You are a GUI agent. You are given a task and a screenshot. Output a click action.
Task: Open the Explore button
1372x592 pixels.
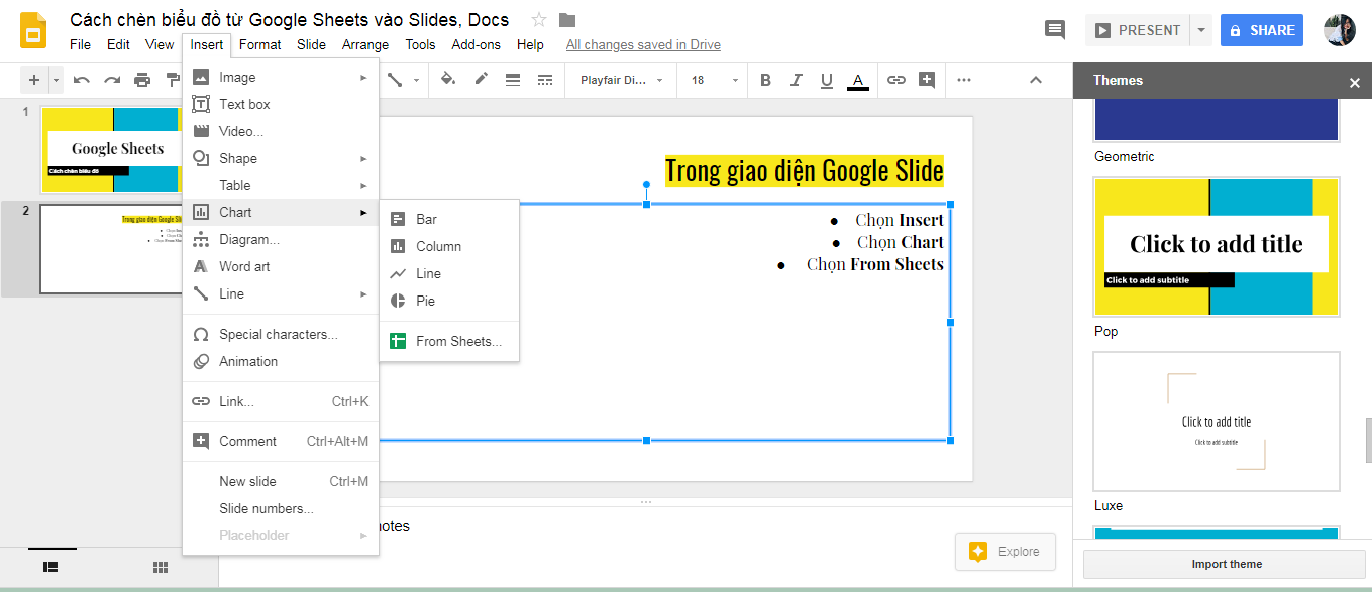(x=1005, y=551)
